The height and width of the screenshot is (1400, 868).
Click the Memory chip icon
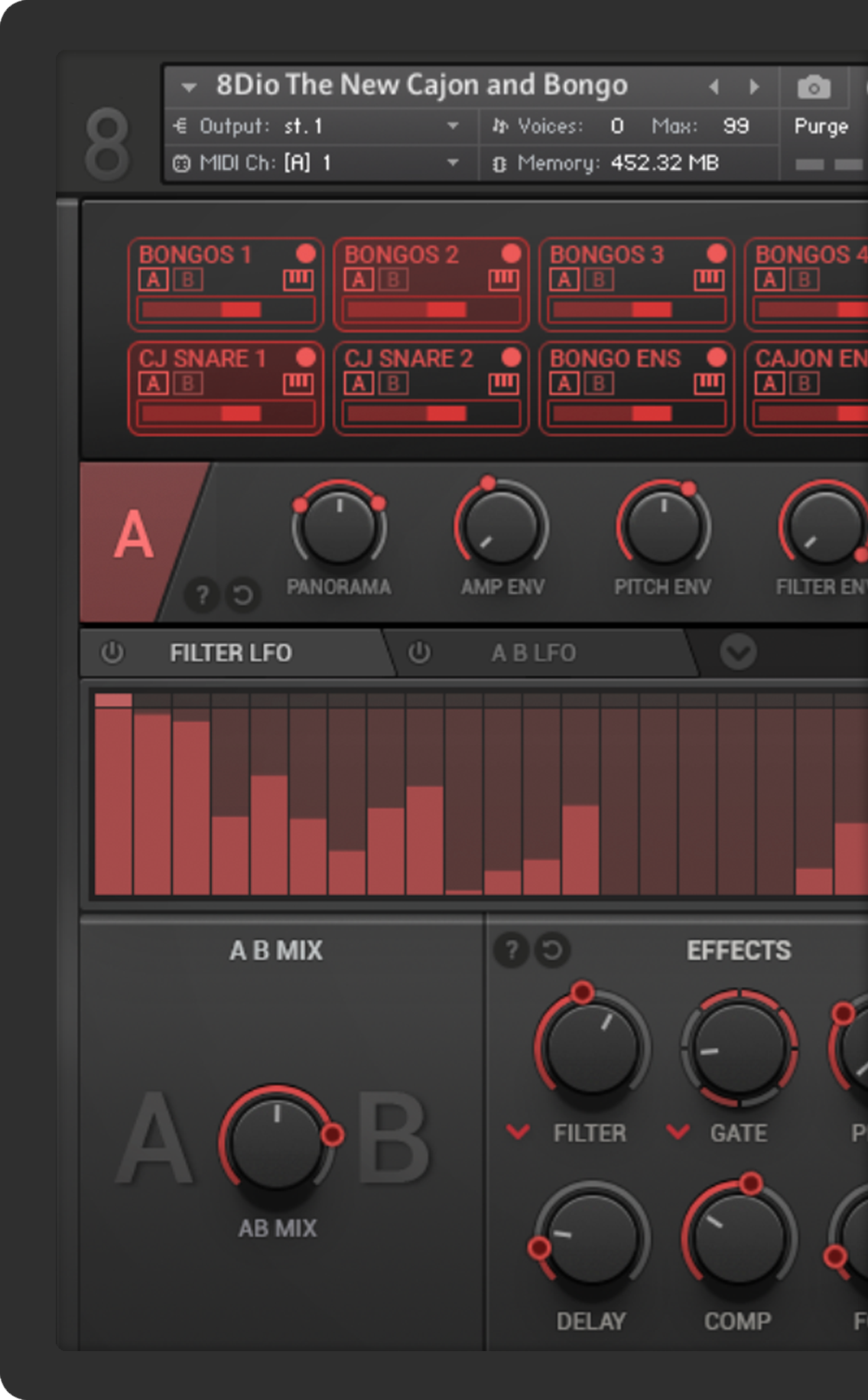(x=499, y=163)
